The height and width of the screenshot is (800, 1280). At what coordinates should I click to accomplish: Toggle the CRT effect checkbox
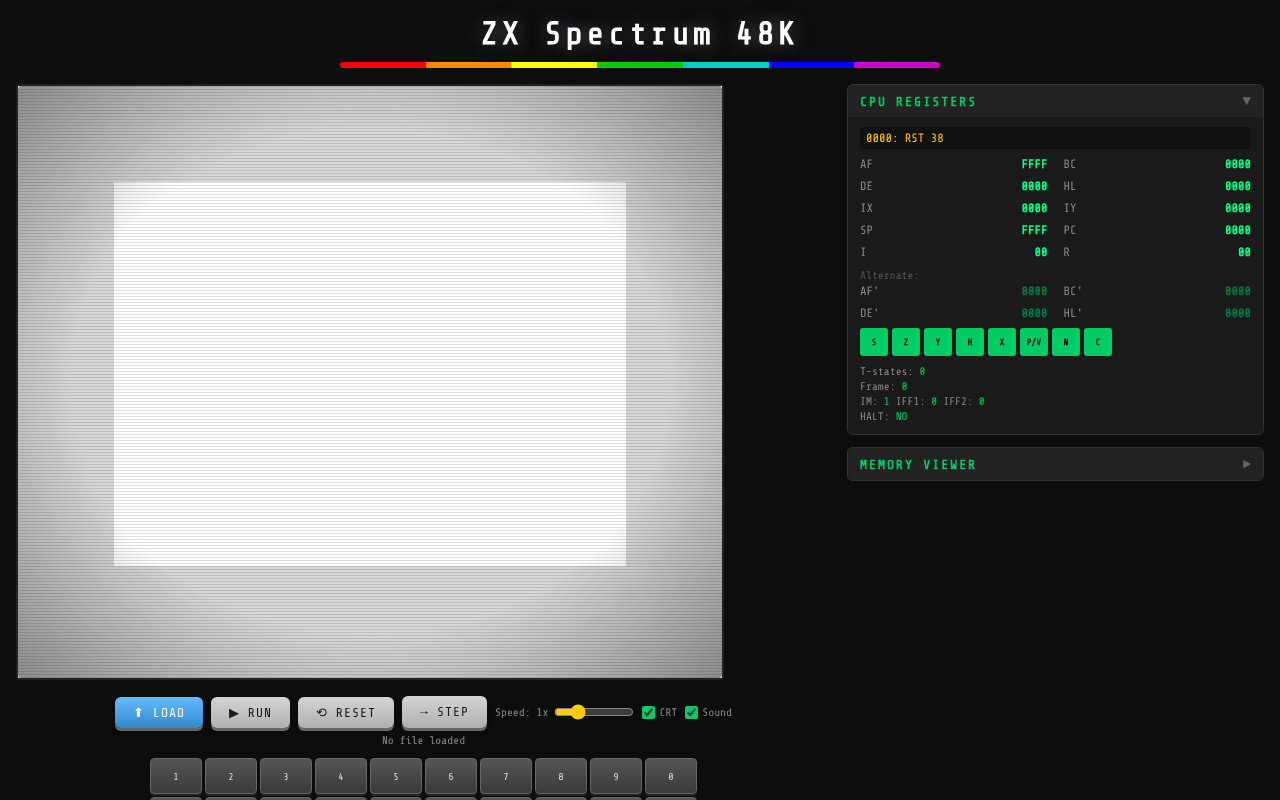point(648,713)
